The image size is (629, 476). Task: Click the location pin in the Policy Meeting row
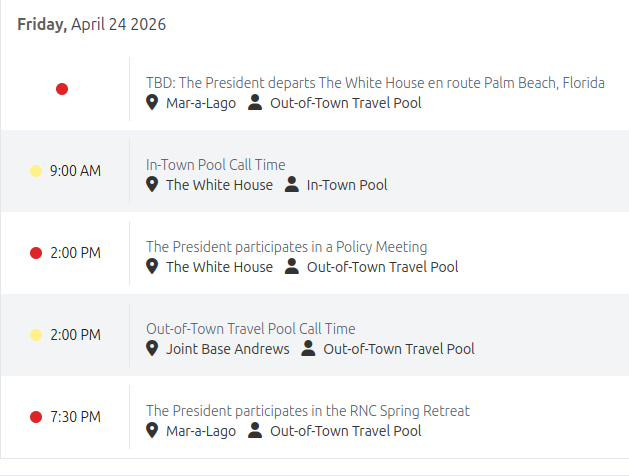click(152, 266)
